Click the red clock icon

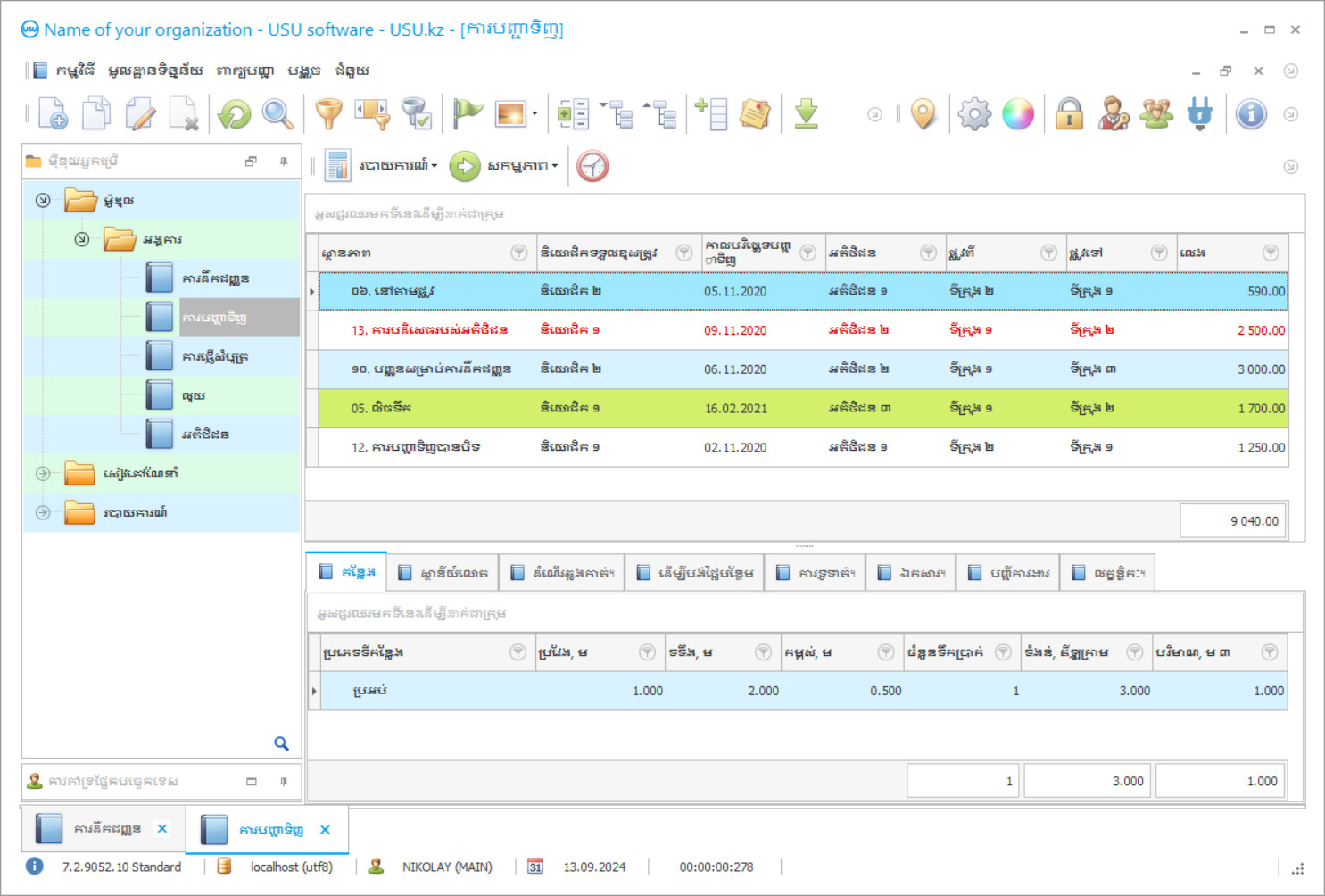click(x=592, y=166)
